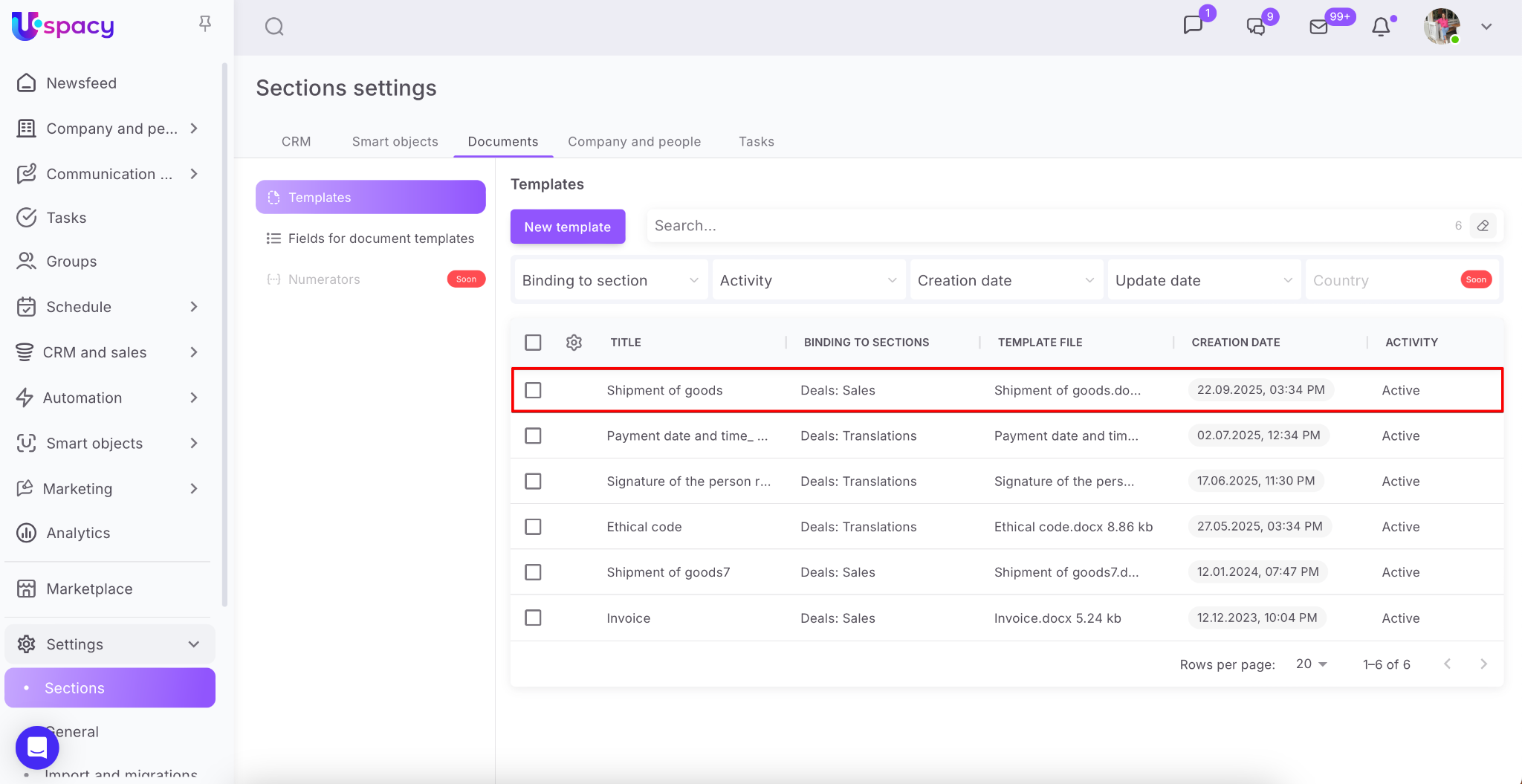Switch to the Company and people tab
This screenshot has height=784, width=1522.
634,141
